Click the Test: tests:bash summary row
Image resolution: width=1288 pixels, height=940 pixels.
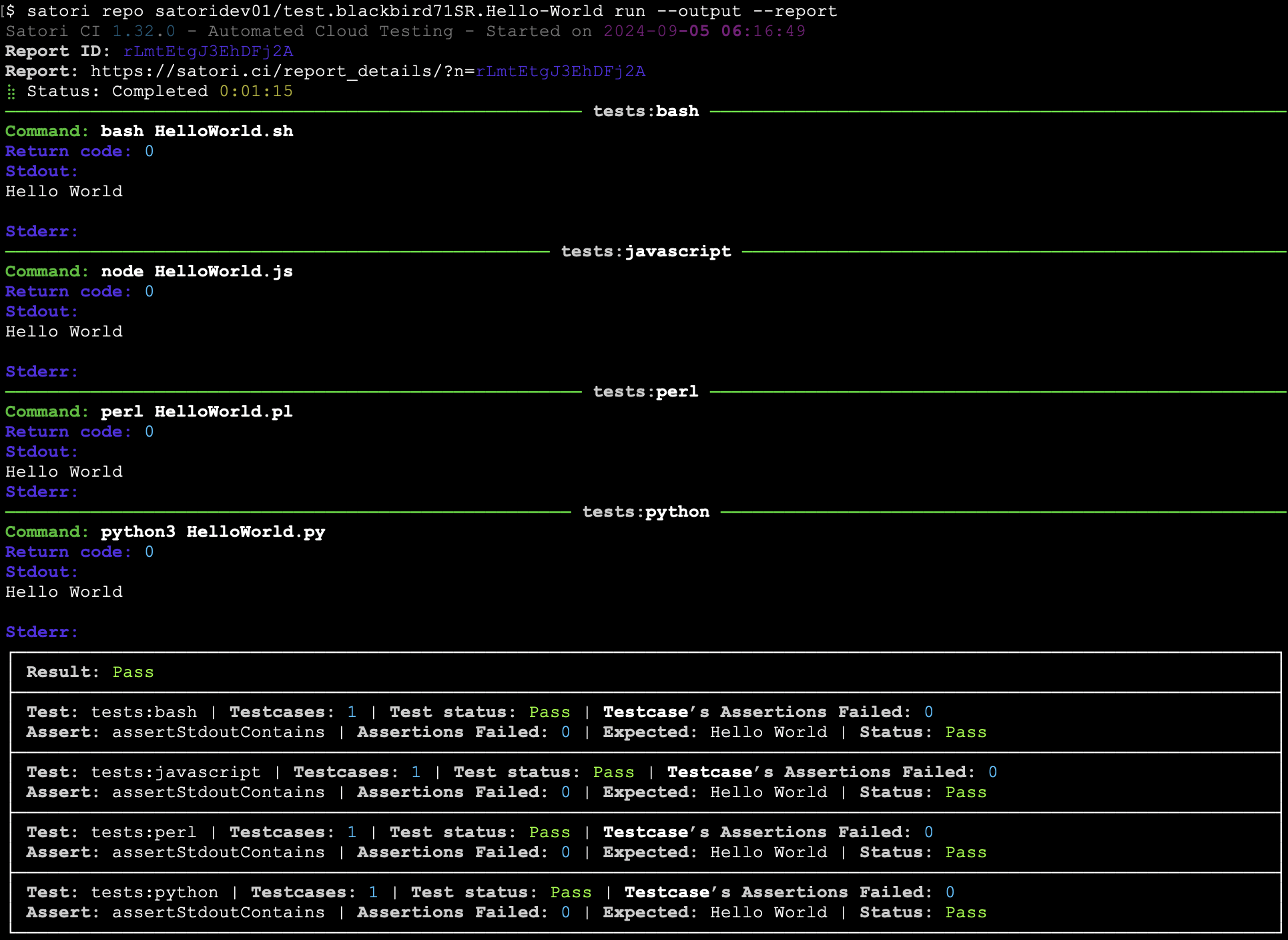tap(480, 712)
